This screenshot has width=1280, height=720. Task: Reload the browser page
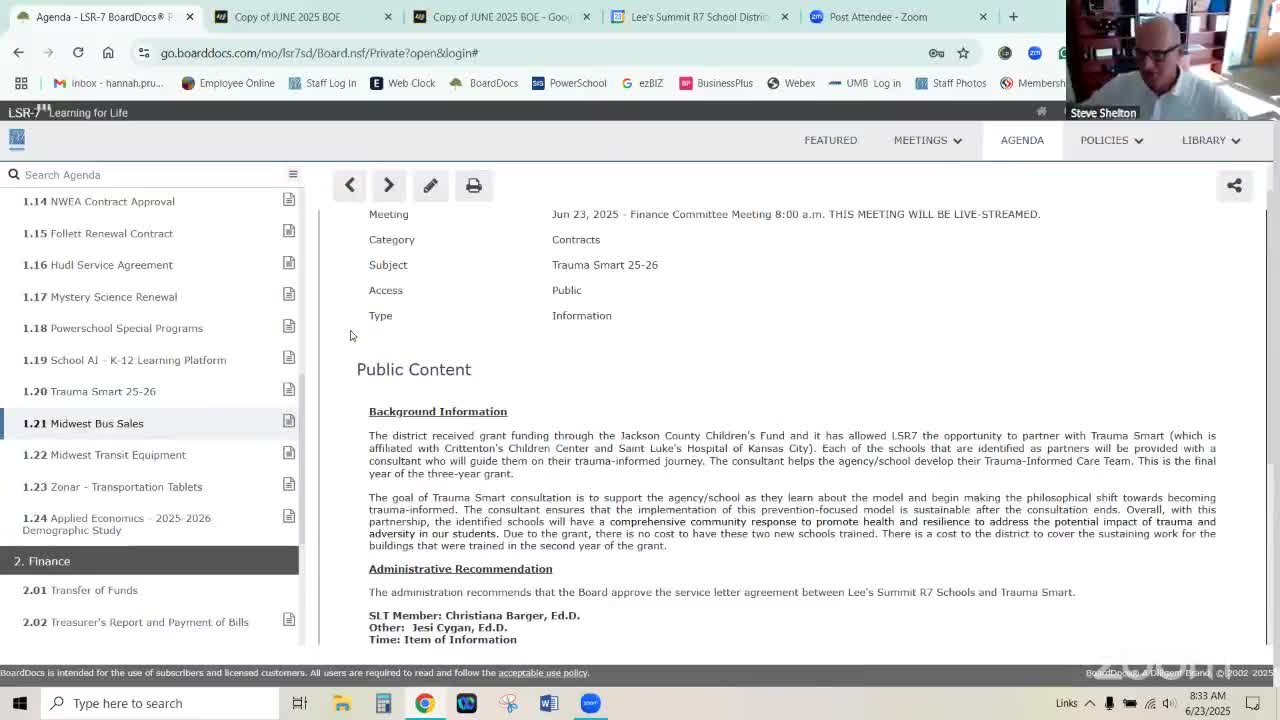(x=78, y=53)
